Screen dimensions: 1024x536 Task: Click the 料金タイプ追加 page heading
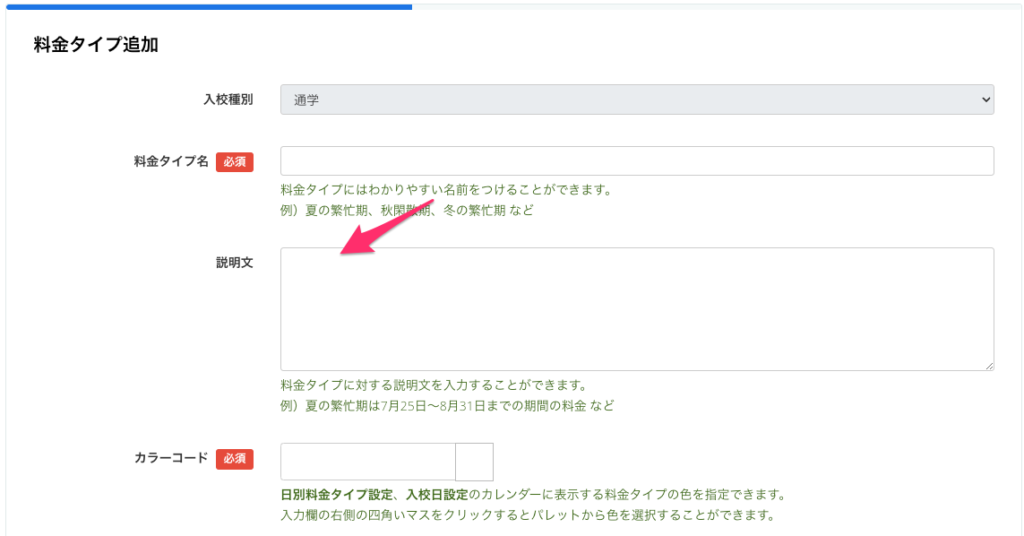click(x=96, y=45)
